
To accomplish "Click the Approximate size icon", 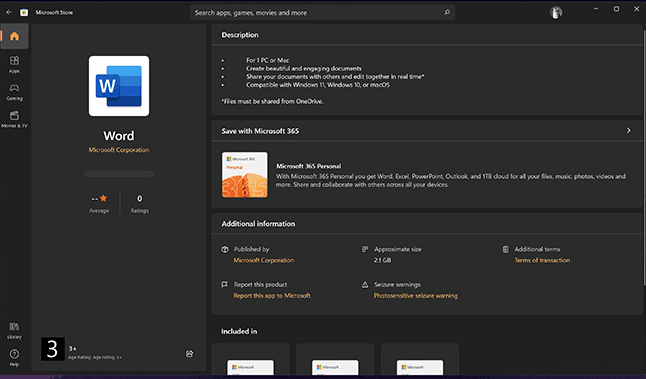I will pyautogui.click(x=365, y=249).
